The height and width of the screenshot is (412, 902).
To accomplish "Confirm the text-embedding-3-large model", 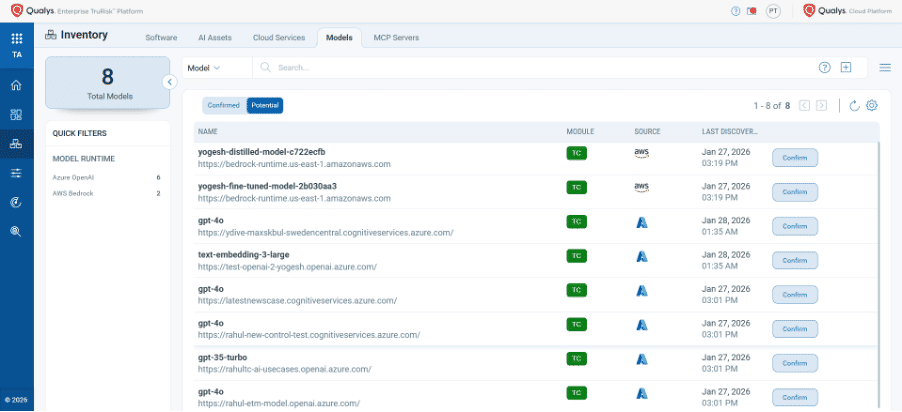I will point(795,261).
